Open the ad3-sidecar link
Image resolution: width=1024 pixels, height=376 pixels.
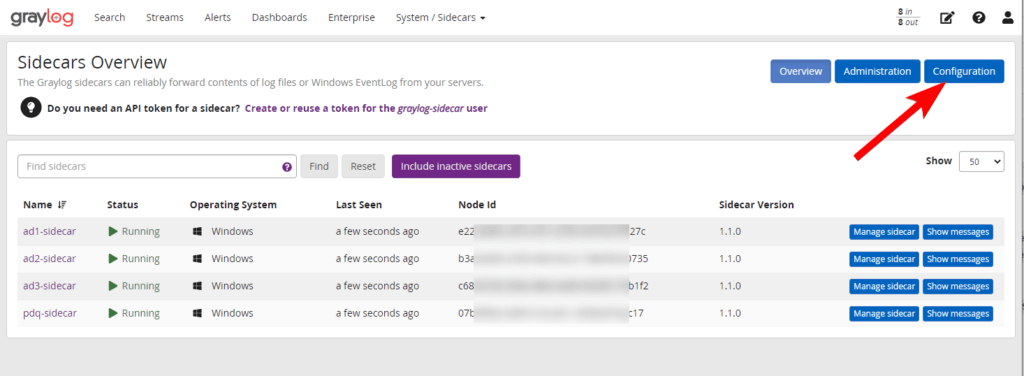click(50, 286)
